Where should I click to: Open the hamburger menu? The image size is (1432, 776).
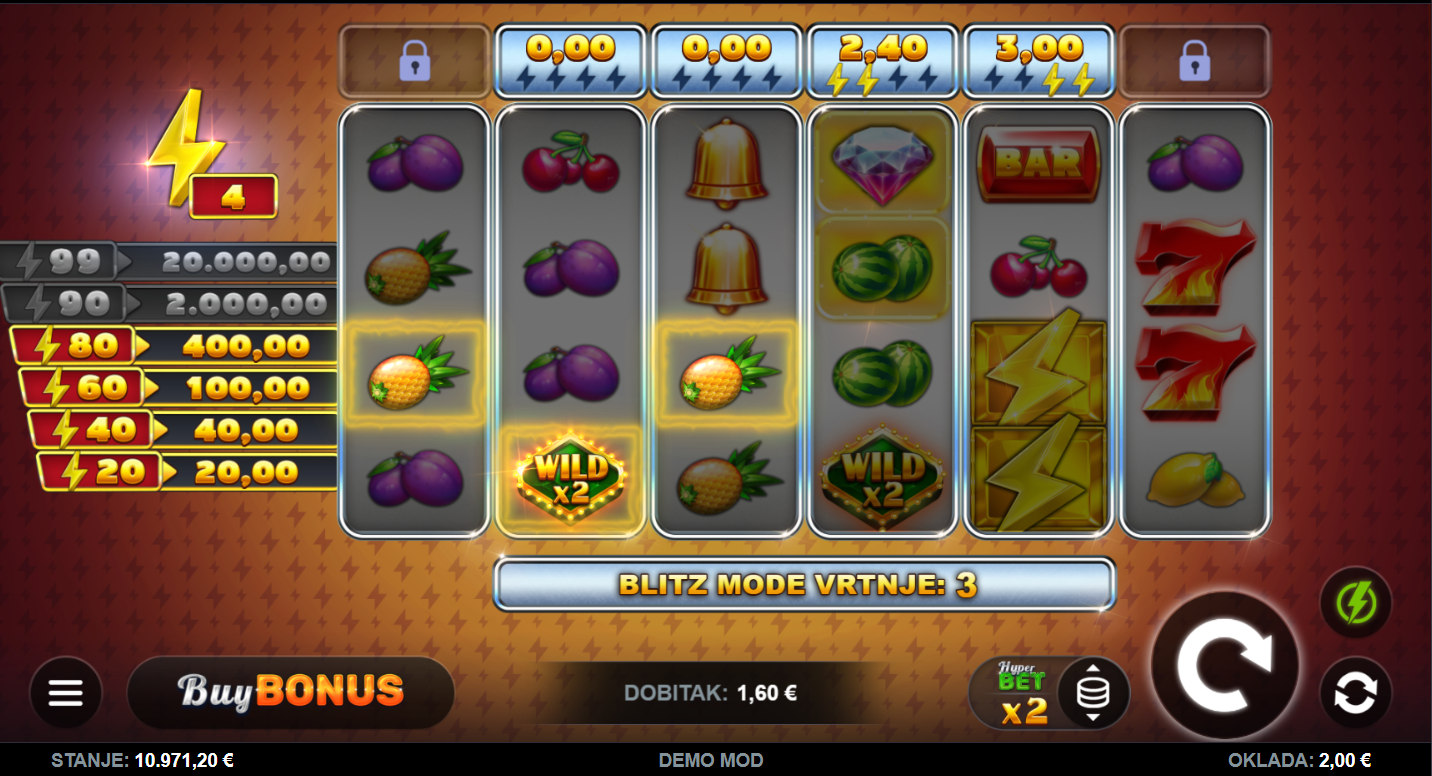[x=66, y=692]
